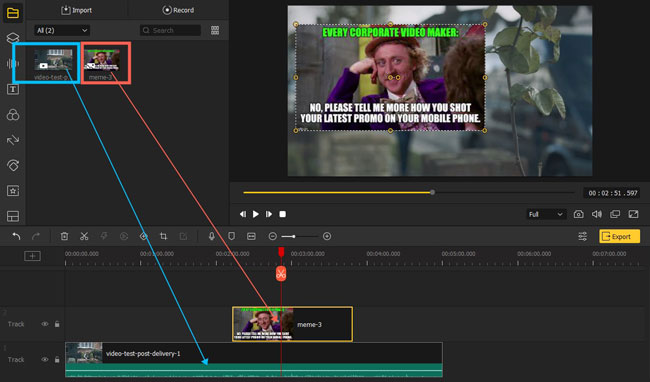Open the Text panel in sidebar
The width and height of the screenshot is (650, 382).
pos(13,89)
